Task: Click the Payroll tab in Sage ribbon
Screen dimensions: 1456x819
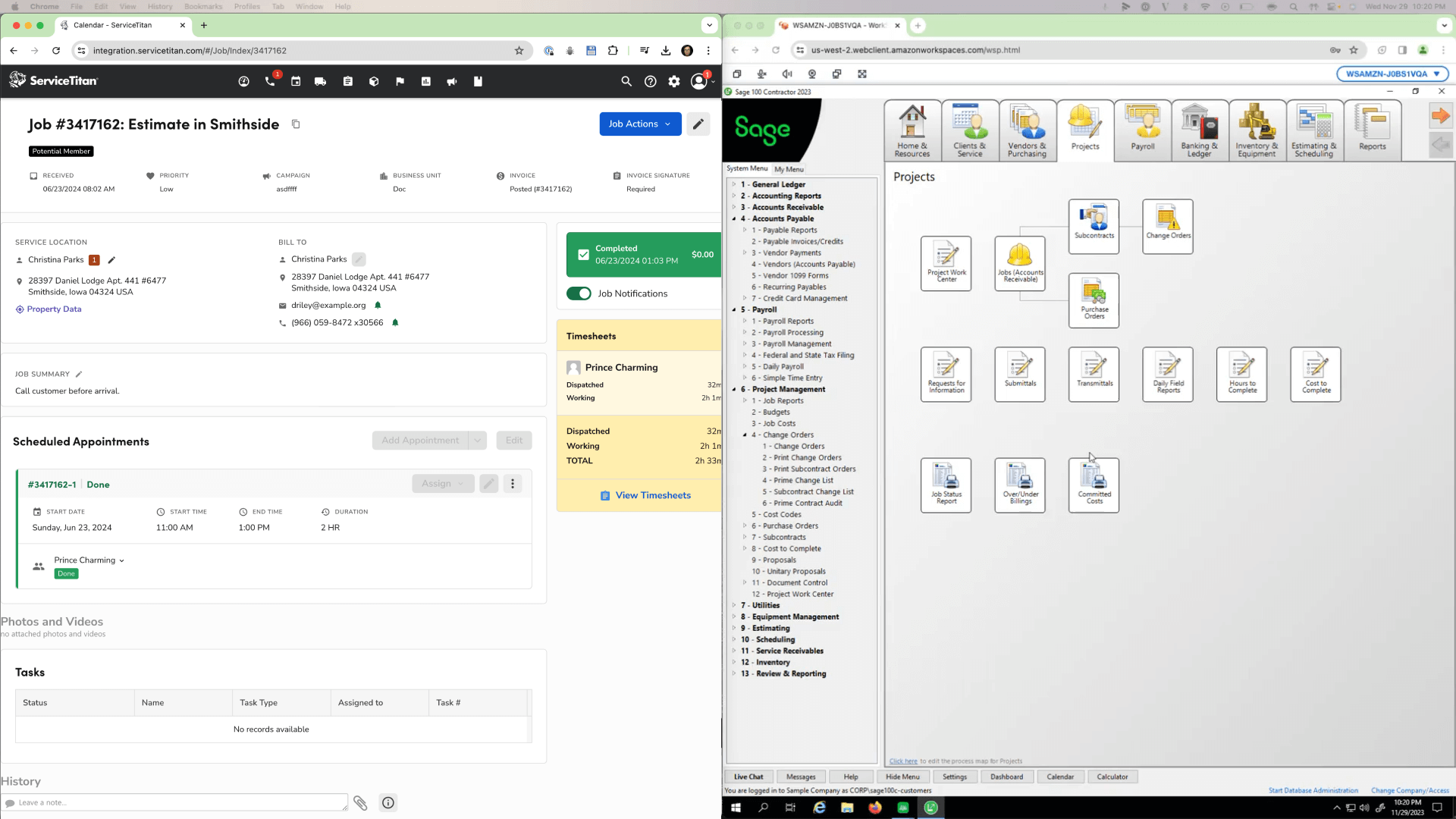Action: point(1143,130)
